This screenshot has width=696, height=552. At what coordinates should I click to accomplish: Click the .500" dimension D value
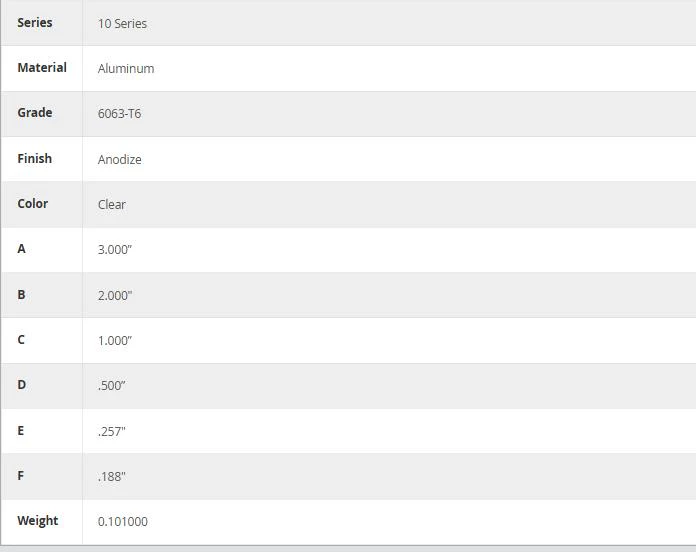pos(112,386)
